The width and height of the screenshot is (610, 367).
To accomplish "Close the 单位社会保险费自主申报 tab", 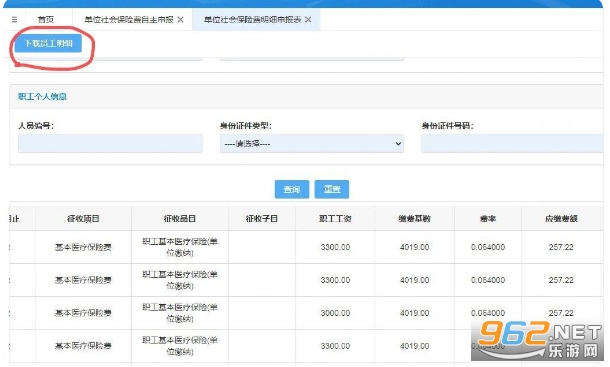I will (181, 19).
